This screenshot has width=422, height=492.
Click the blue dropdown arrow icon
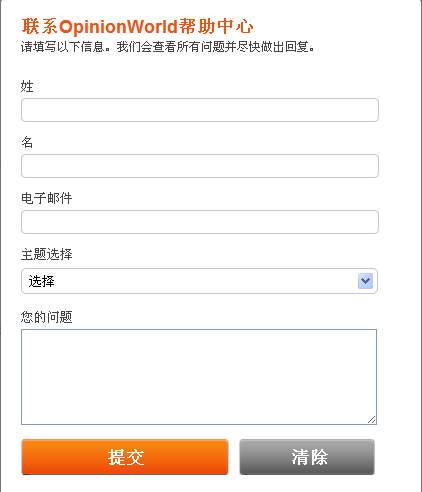(x=365, y=281)
